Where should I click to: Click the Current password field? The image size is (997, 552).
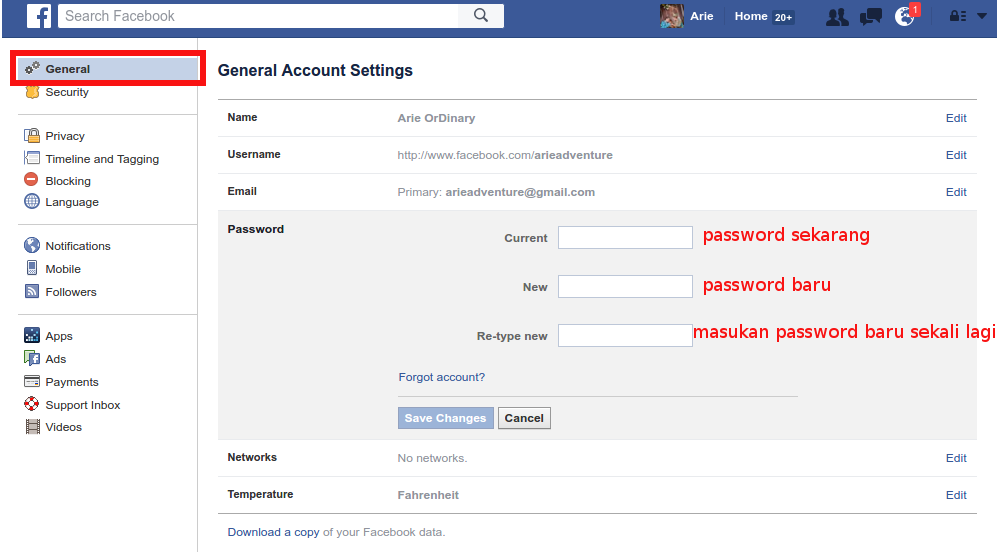tap(625, 237)
